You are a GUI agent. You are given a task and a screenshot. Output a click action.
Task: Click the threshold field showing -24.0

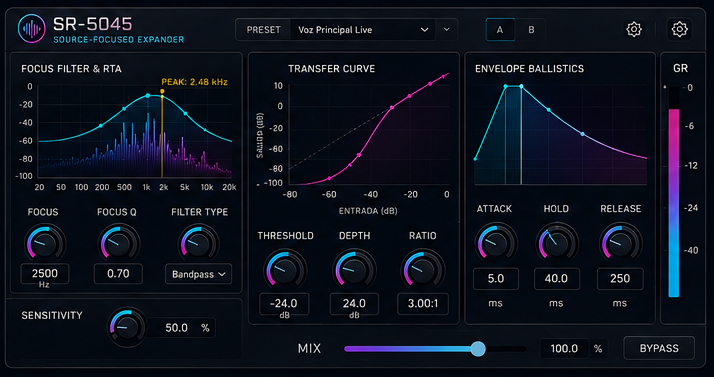point(284,303)
